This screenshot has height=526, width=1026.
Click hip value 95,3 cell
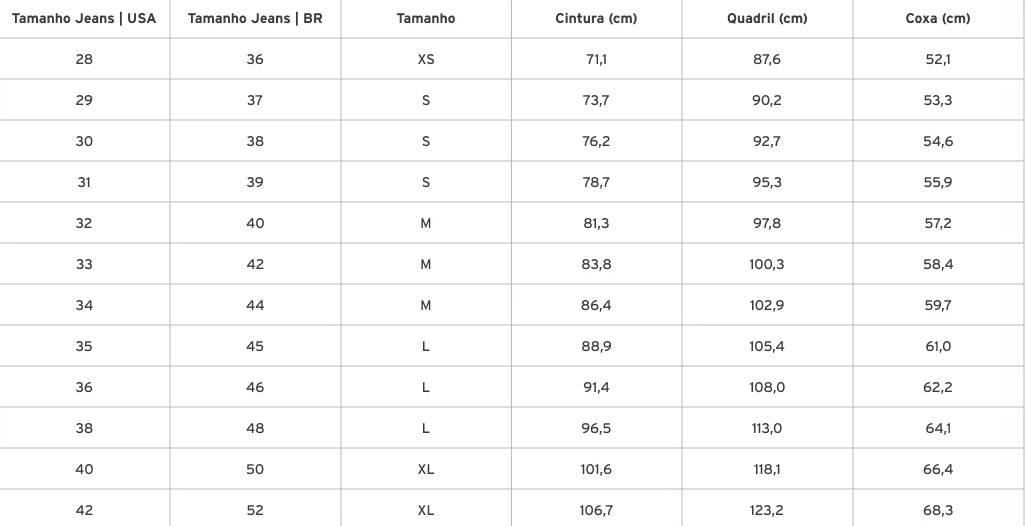click(767, 182)
